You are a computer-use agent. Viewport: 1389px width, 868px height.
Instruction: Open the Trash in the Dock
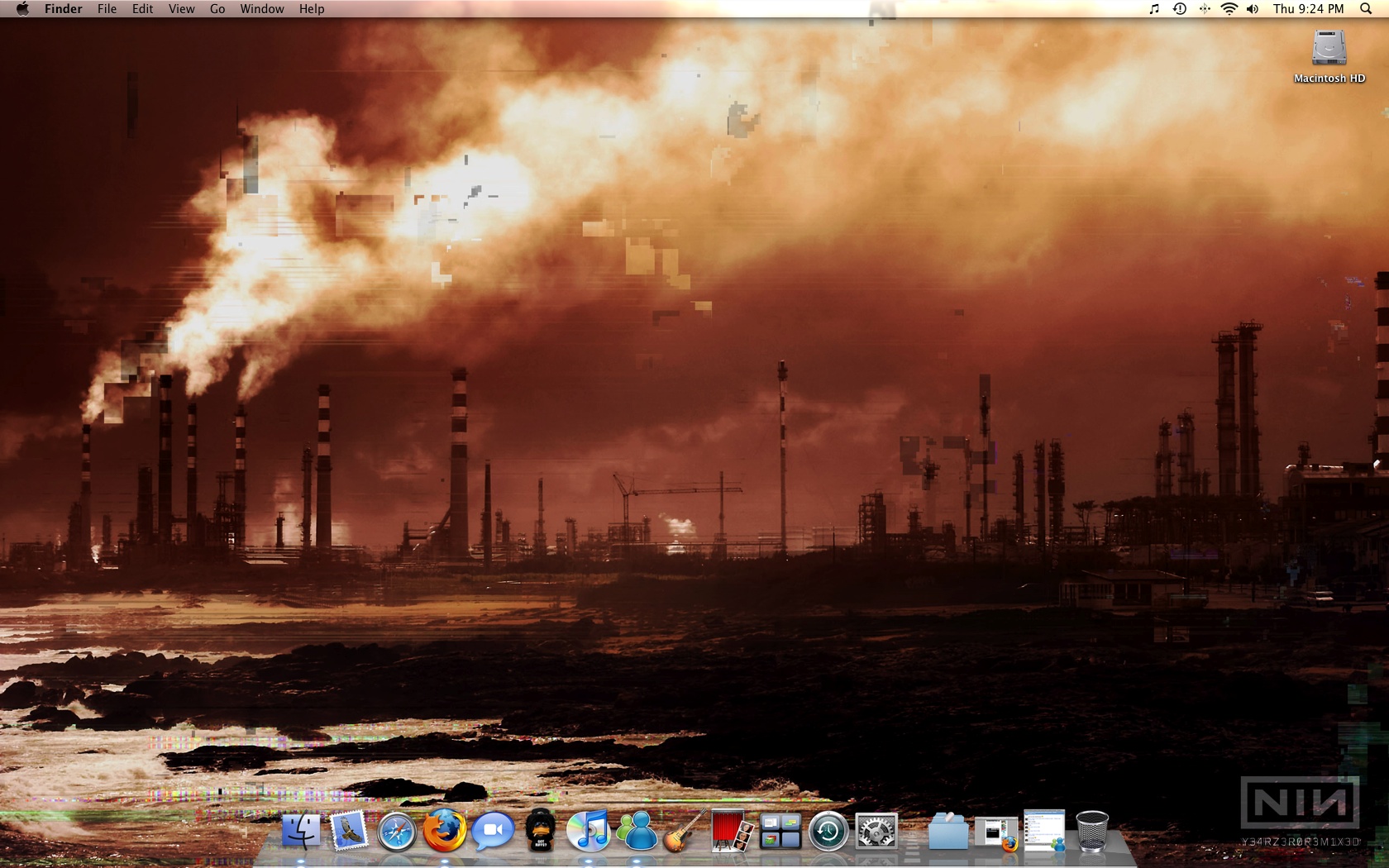[1092, 830]
